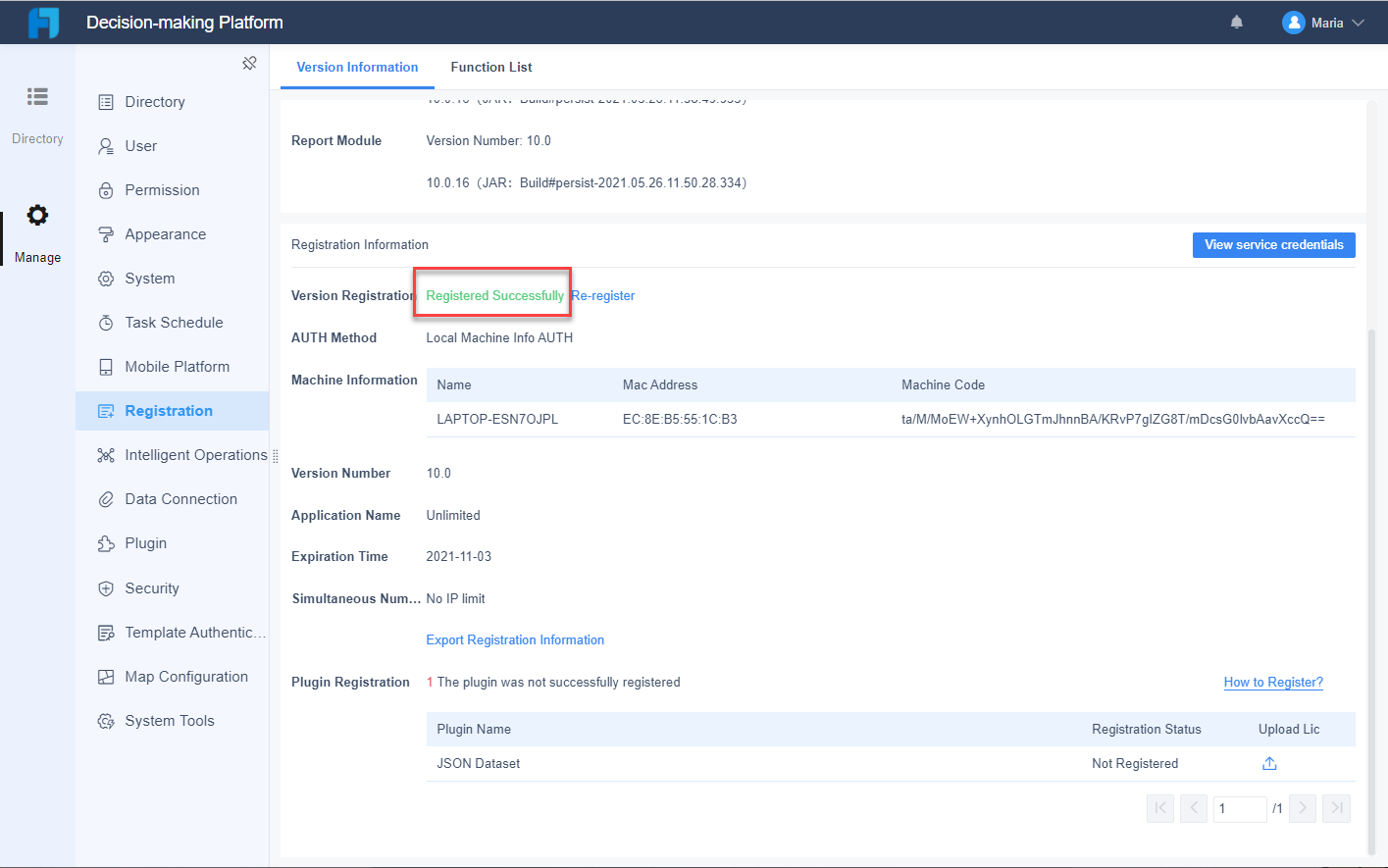Open the How to Register help link

click(1273, 682)
